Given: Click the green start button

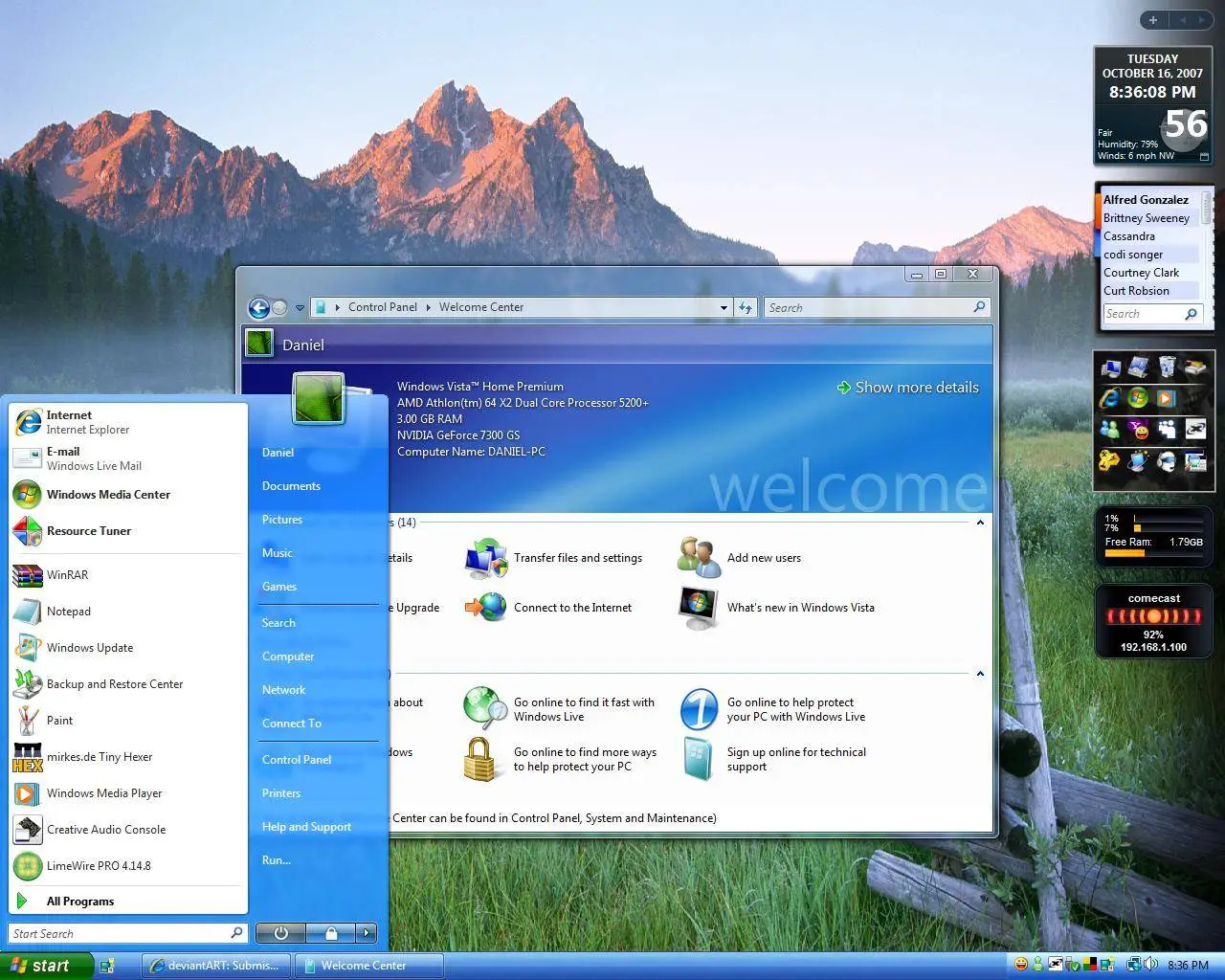Looking at the screenshot, I should (46, 966).
